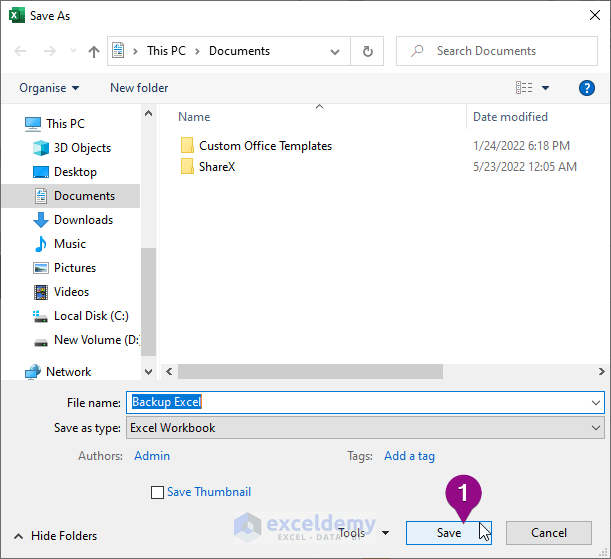
Task: Change view with the view icon
Action: (x=524, y=88)
